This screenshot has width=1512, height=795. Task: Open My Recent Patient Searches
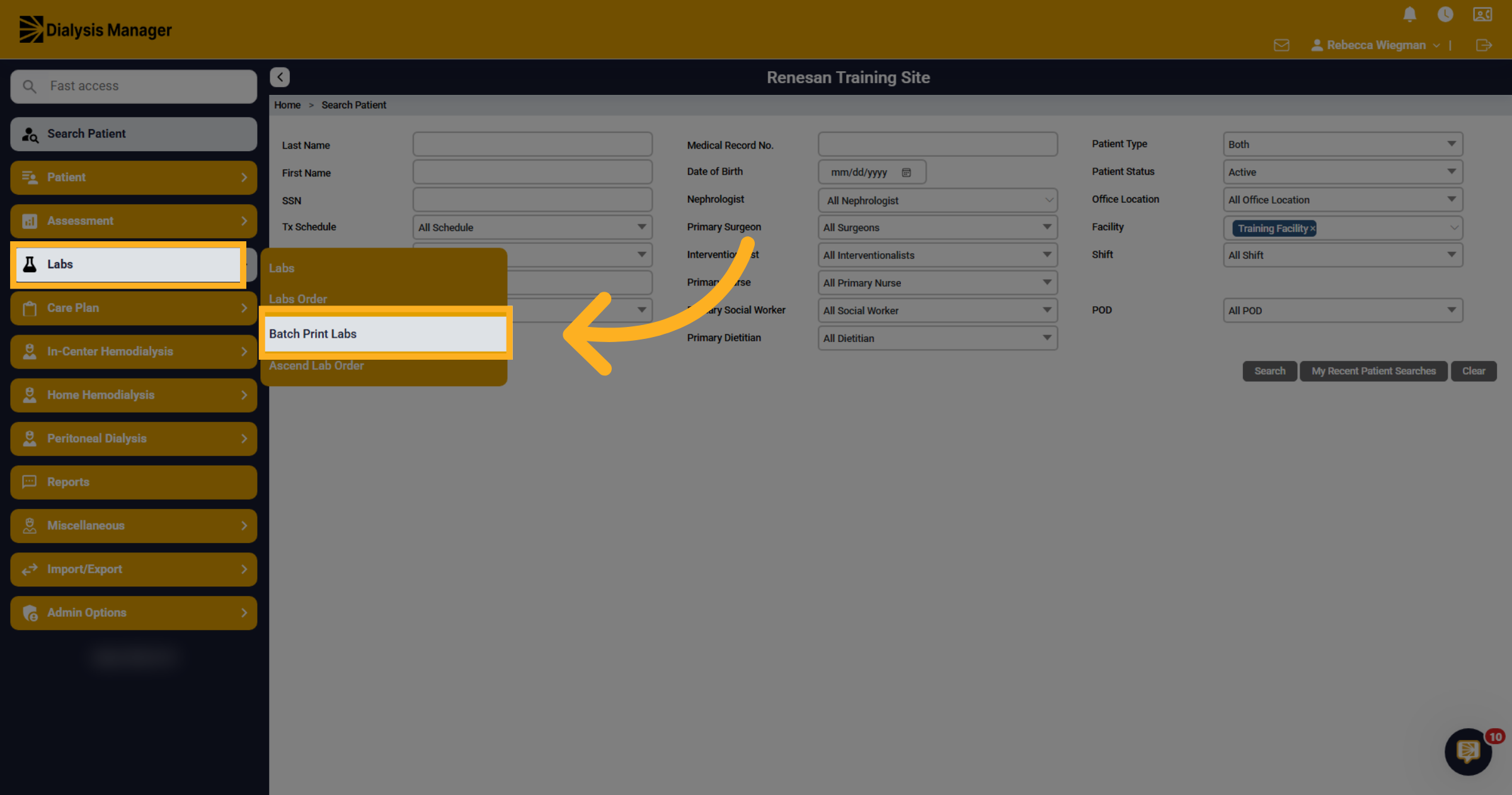coord(1373,371)
